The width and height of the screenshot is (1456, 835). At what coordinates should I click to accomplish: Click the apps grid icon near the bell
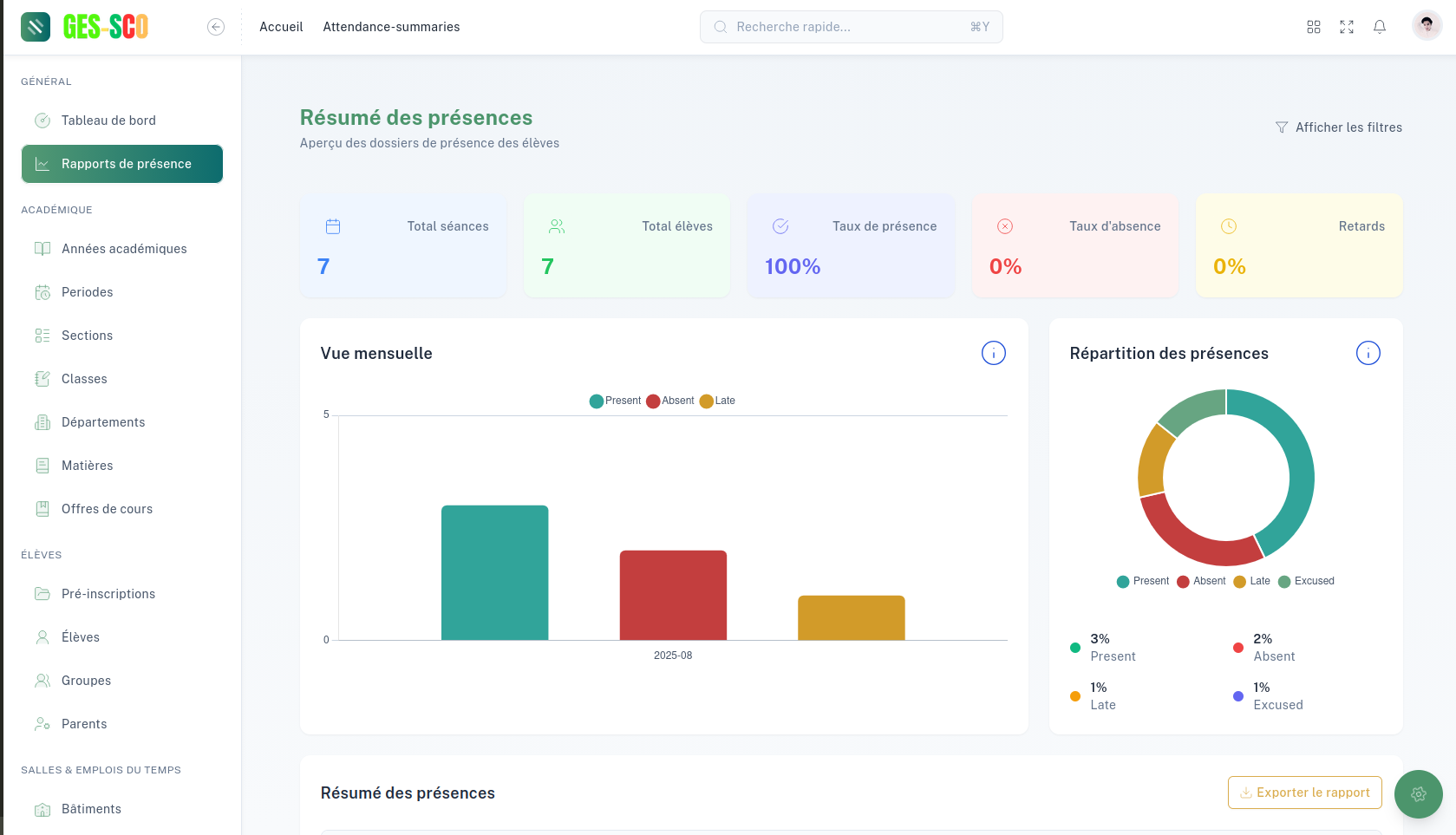click(1314, 27)
